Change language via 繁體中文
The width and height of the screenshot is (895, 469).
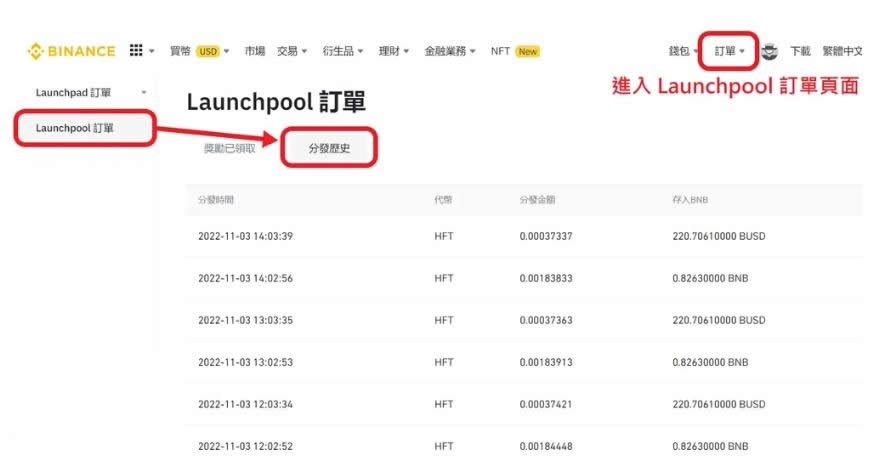pos(842,51)
